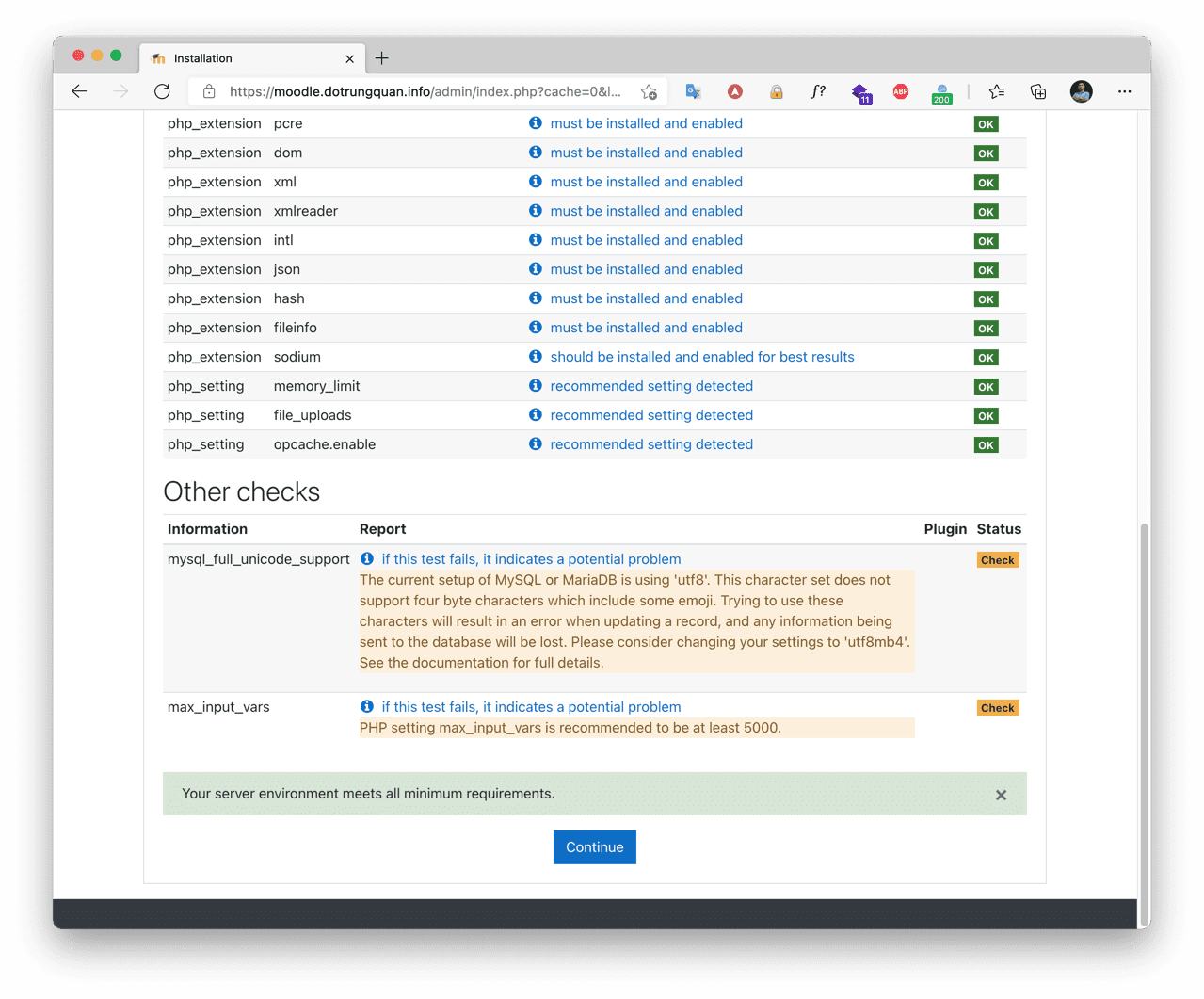The width and height of the screenshot is (1204, 999).
Task: Dismiss the minimum requirements notice
Action: click(x=1001, y=795)
